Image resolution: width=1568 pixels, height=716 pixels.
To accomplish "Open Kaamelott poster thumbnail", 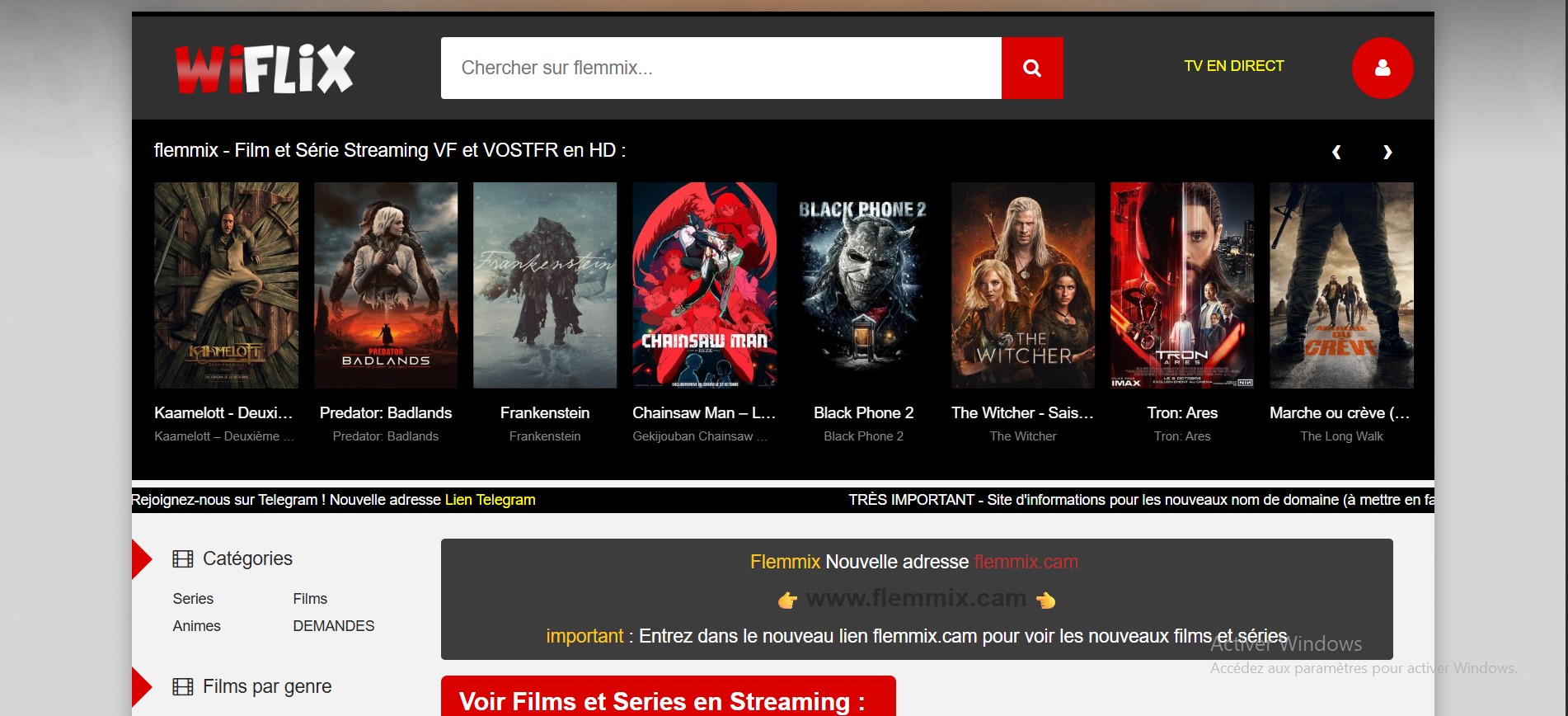I will point(227,285).
